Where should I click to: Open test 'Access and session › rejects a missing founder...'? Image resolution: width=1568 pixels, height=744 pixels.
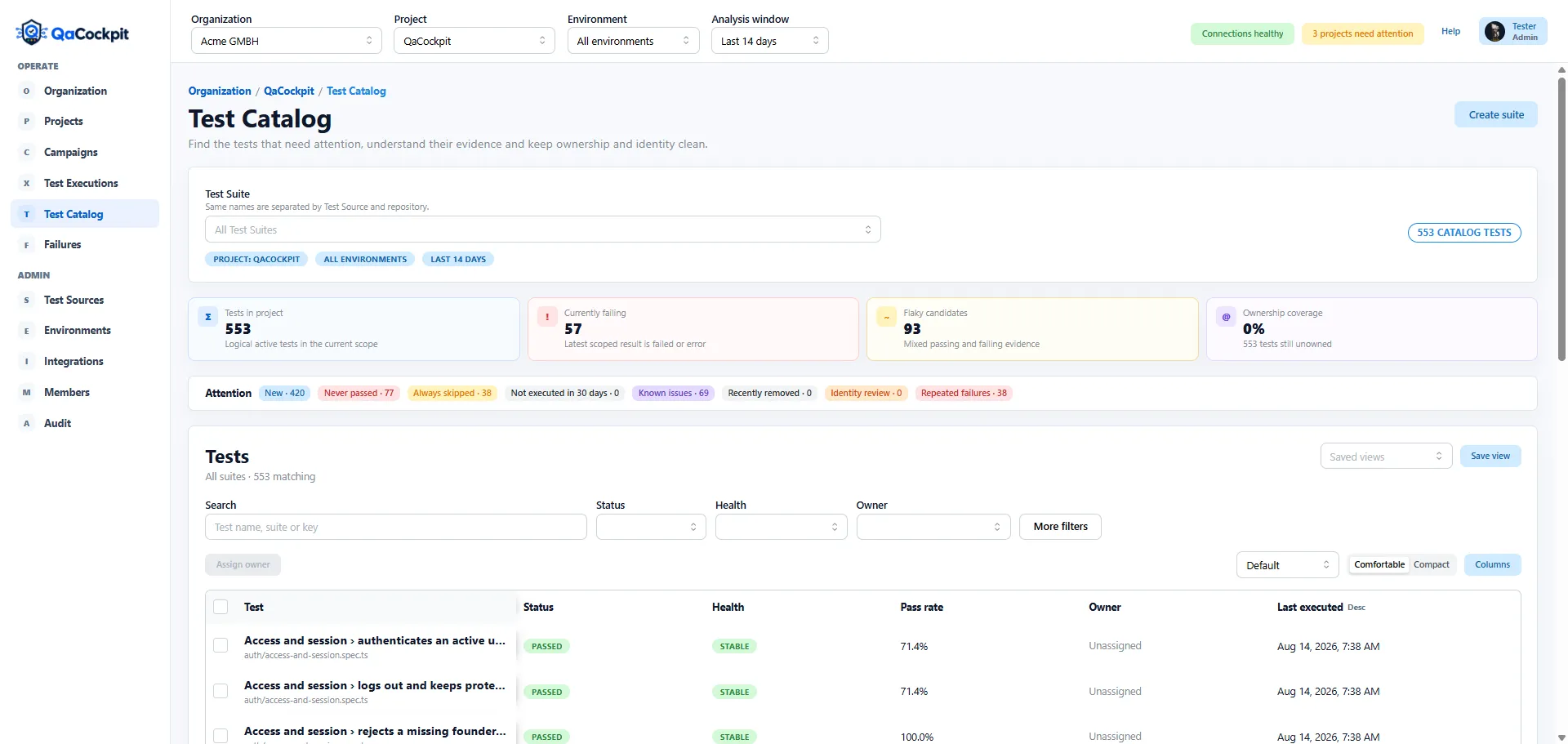click(375, 731)
